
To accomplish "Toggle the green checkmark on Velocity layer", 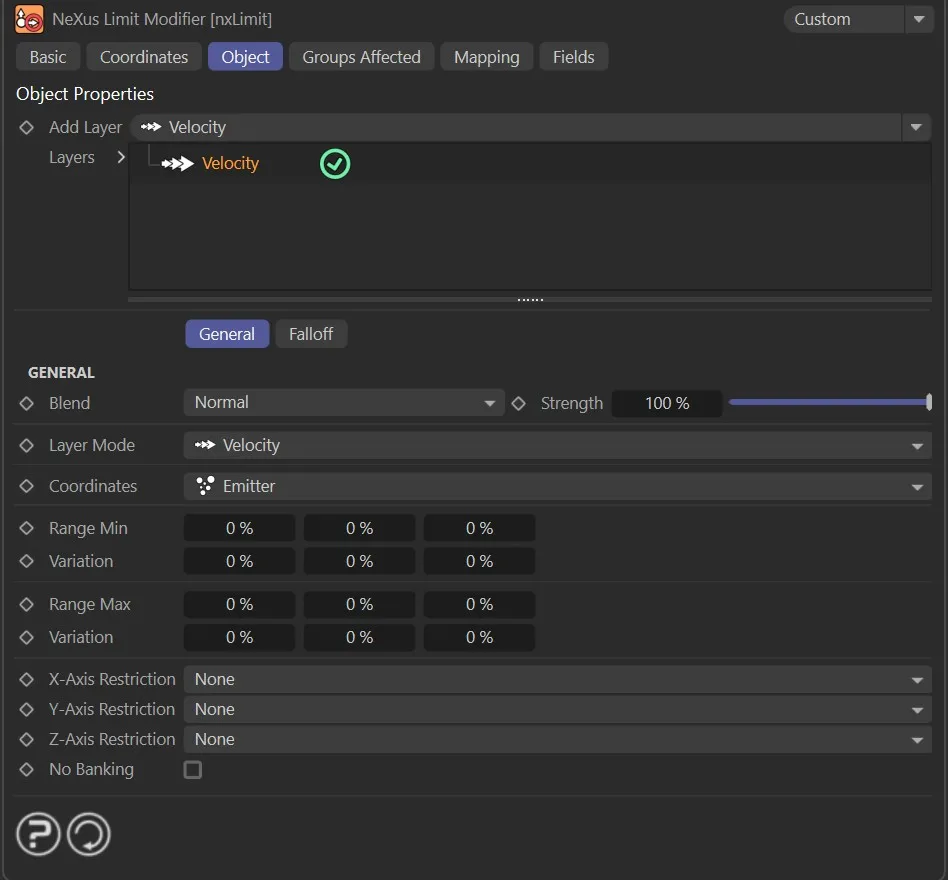I will (x=335, y=164).
